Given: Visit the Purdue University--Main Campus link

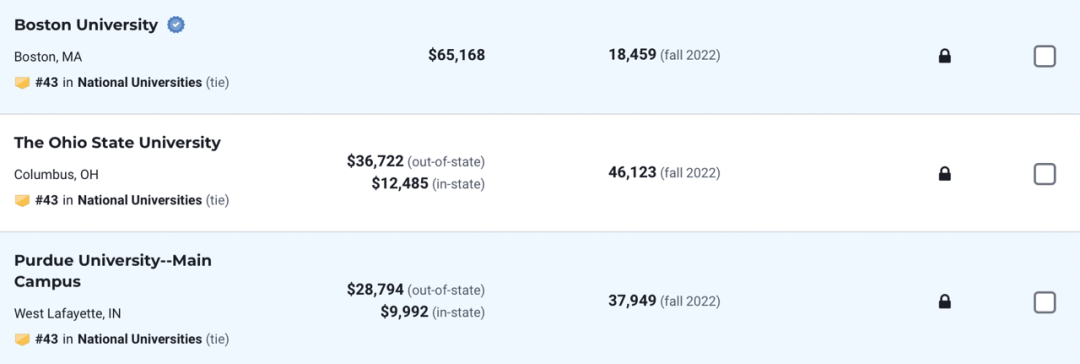Looking at the screenshot, I should click(x=113, y=271).
